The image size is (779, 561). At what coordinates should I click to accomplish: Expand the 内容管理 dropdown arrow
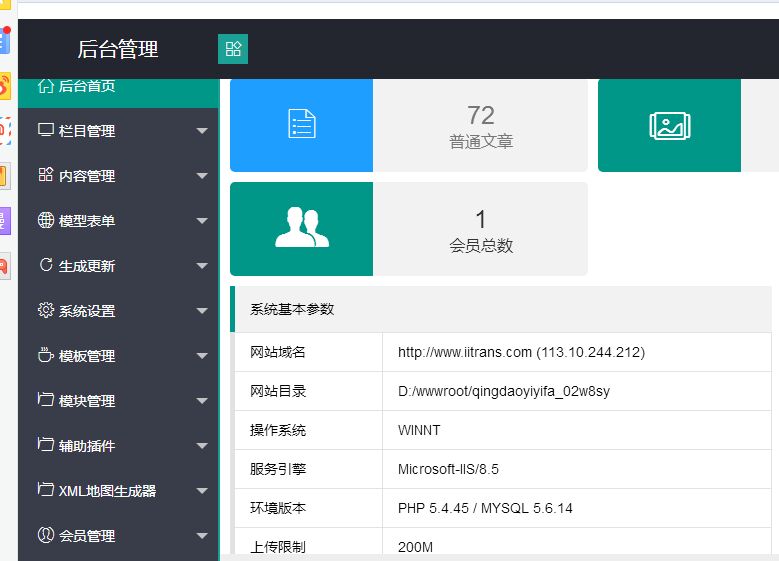pos(202,176)
